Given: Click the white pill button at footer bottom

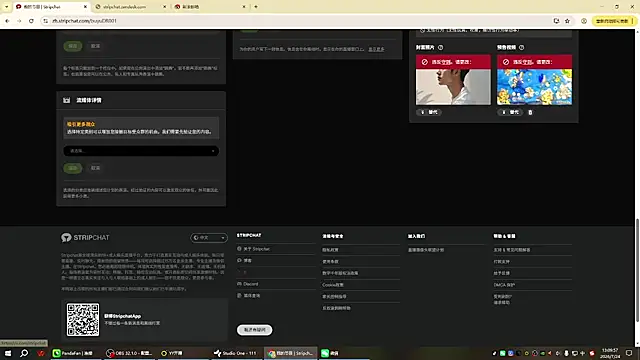Looking at the screenshot, I should [x=255, y=330].
